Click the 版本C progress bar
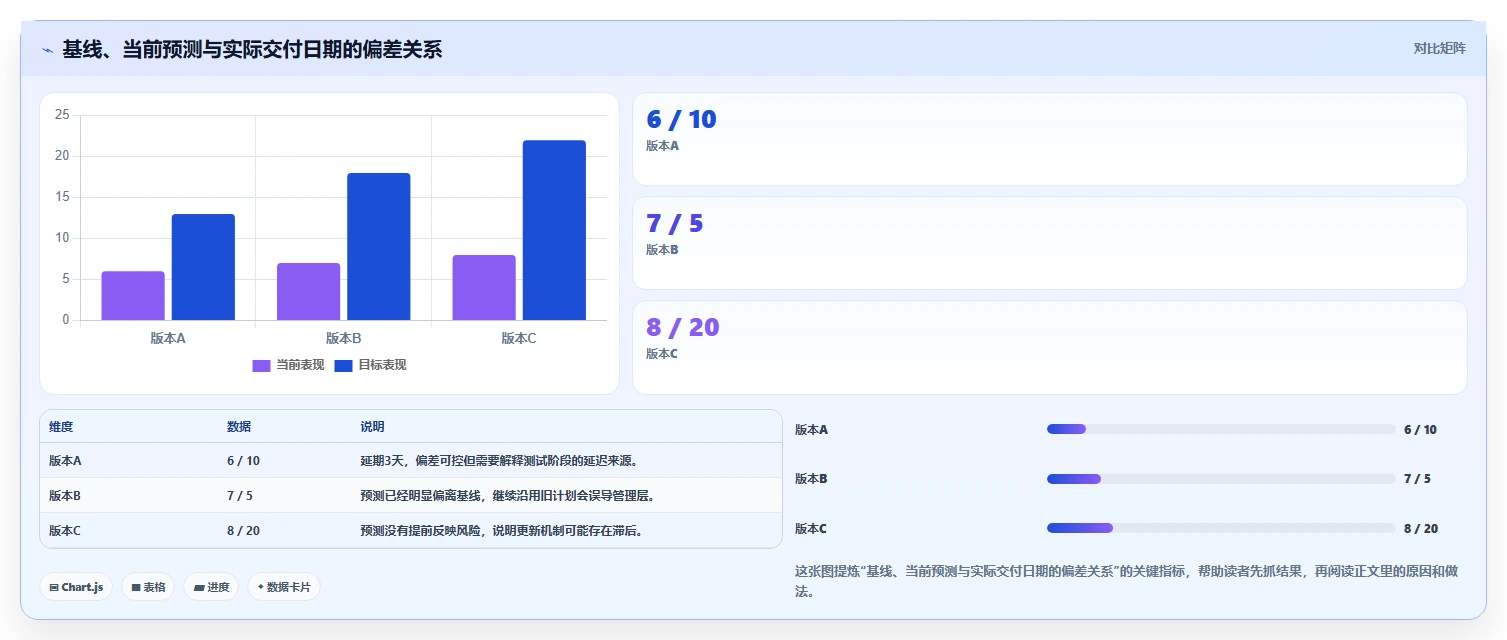The width and height of the screenshot is (1507, 640). 1221,528
